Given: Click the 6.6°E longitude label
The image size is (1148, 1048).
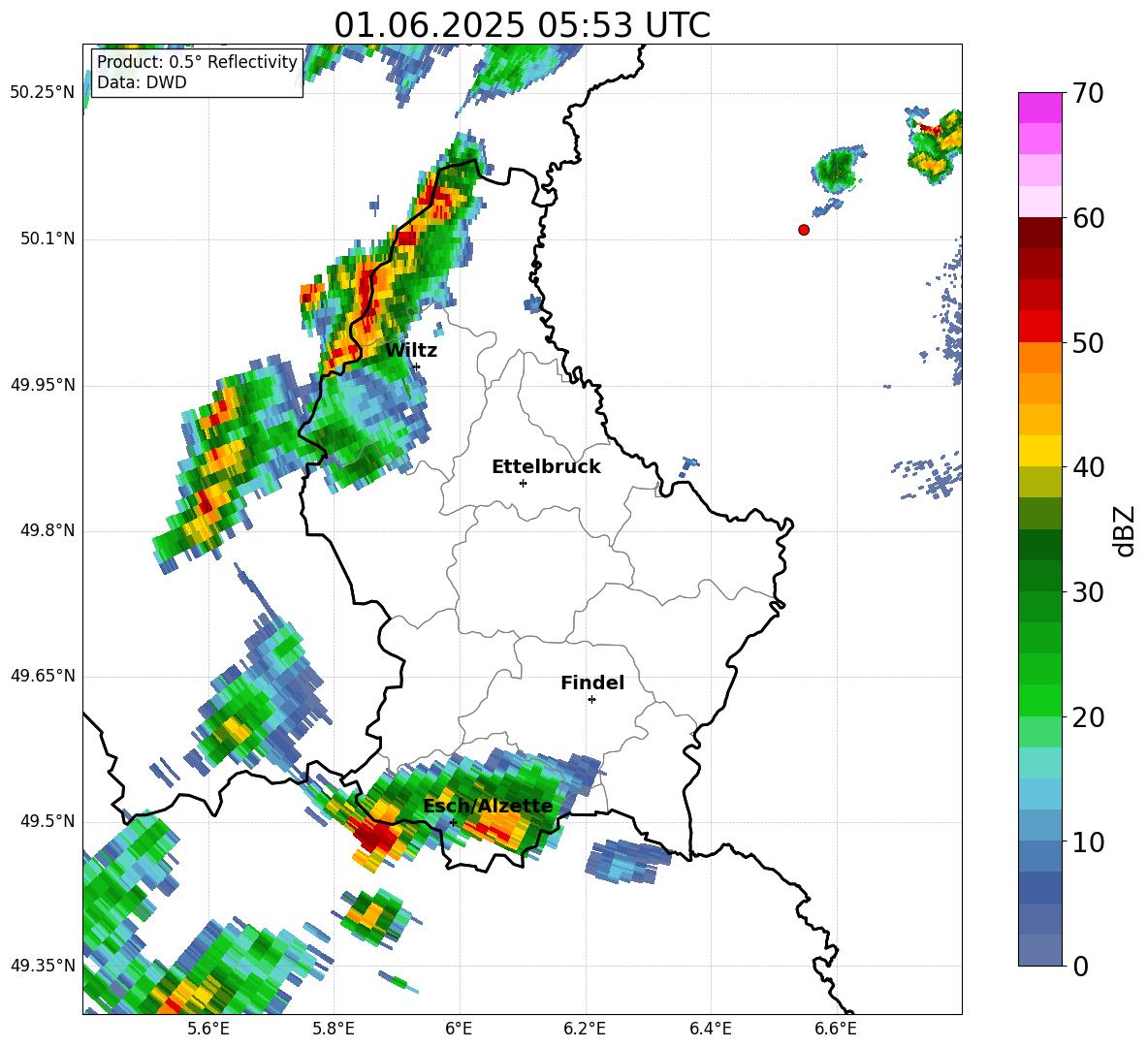Looking at the screenshot, I should [836, 1029].
